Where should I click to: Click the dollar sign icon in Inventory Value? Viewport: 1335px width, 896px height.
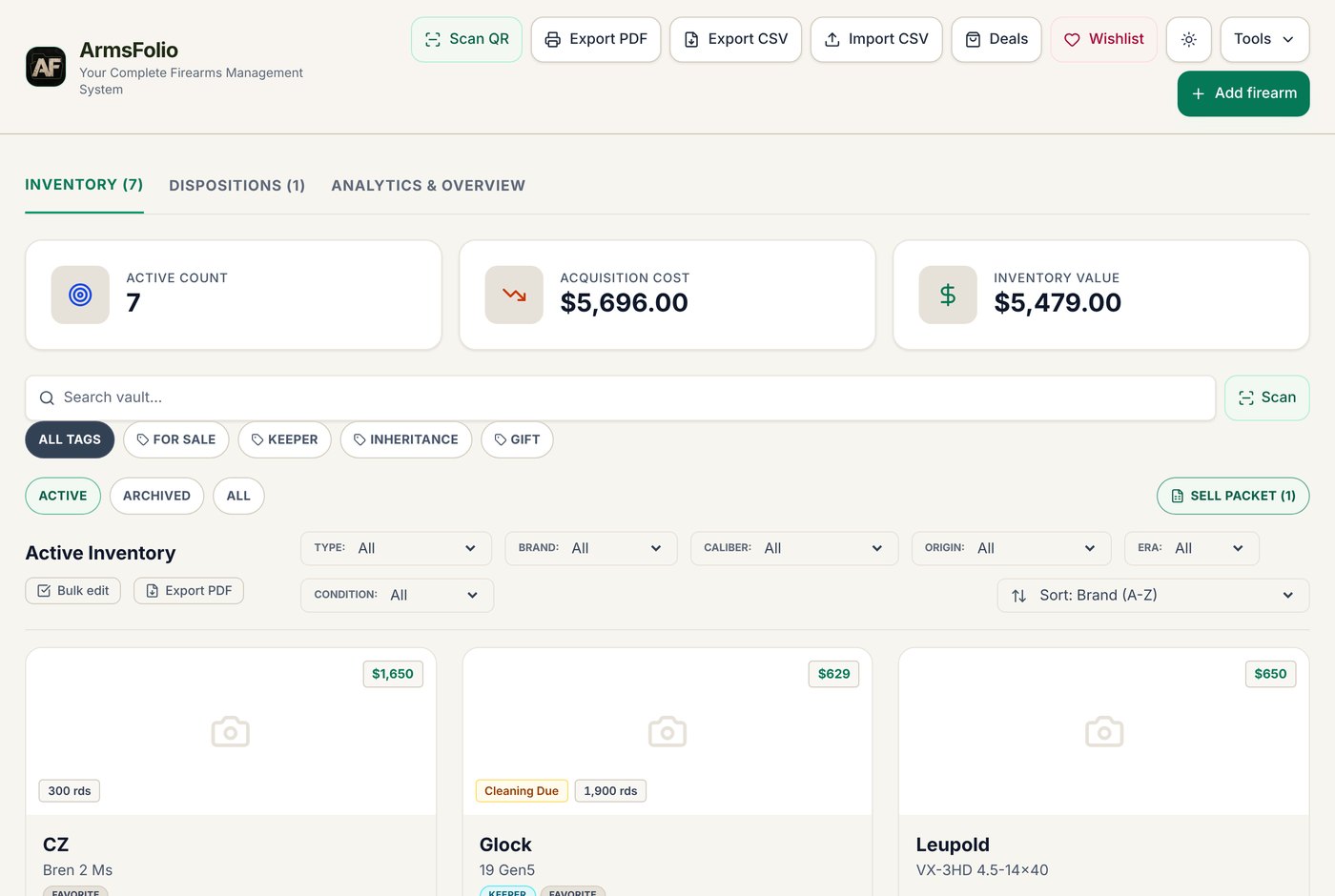[x=948, y=295]
